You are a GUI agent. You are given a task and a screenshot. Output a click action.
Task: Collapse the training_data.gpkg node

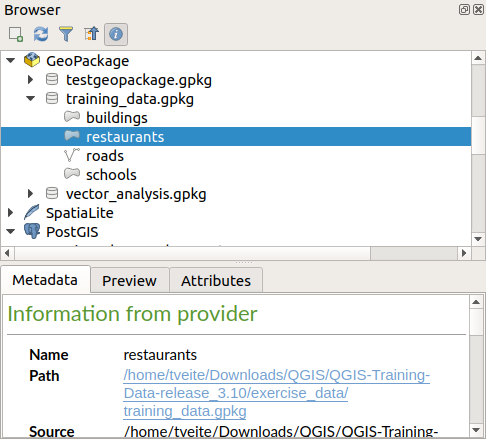(30, 99)
